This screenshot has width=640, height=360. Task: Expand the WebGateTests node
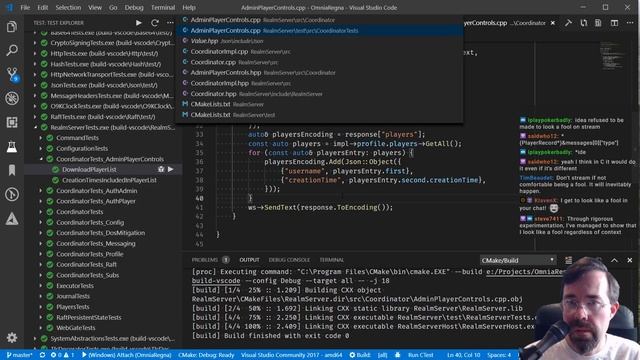[41, 328]
